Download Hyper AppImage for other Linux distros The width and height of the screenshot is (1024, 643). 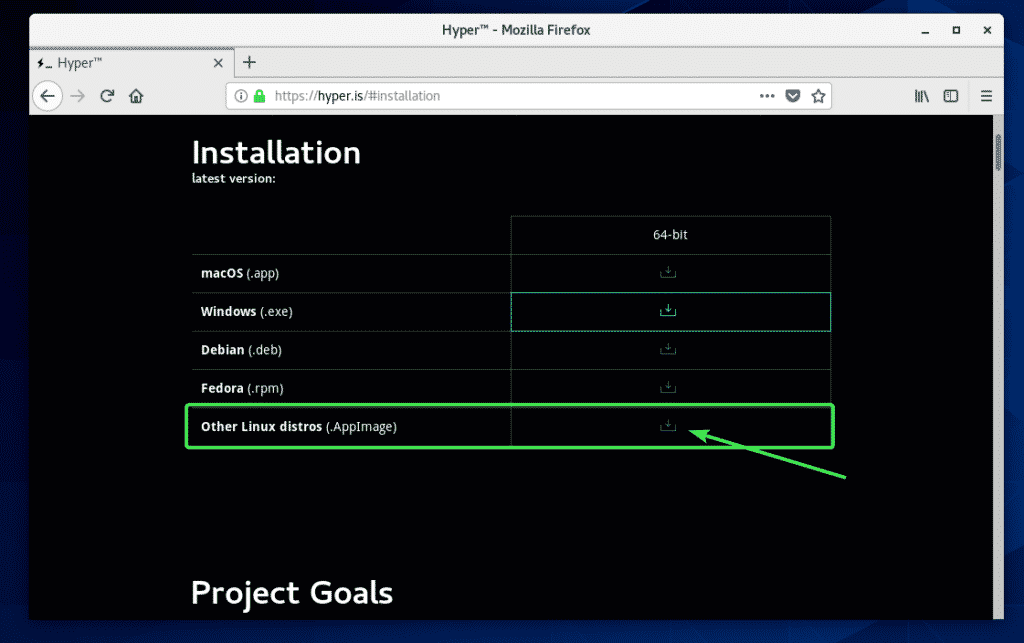click(x=669, y=427)
